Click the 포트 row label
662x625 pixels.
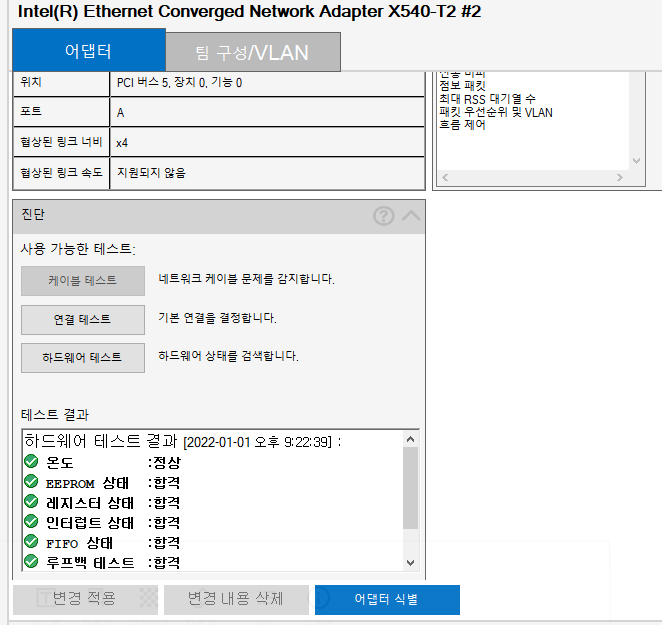point(31,111)
